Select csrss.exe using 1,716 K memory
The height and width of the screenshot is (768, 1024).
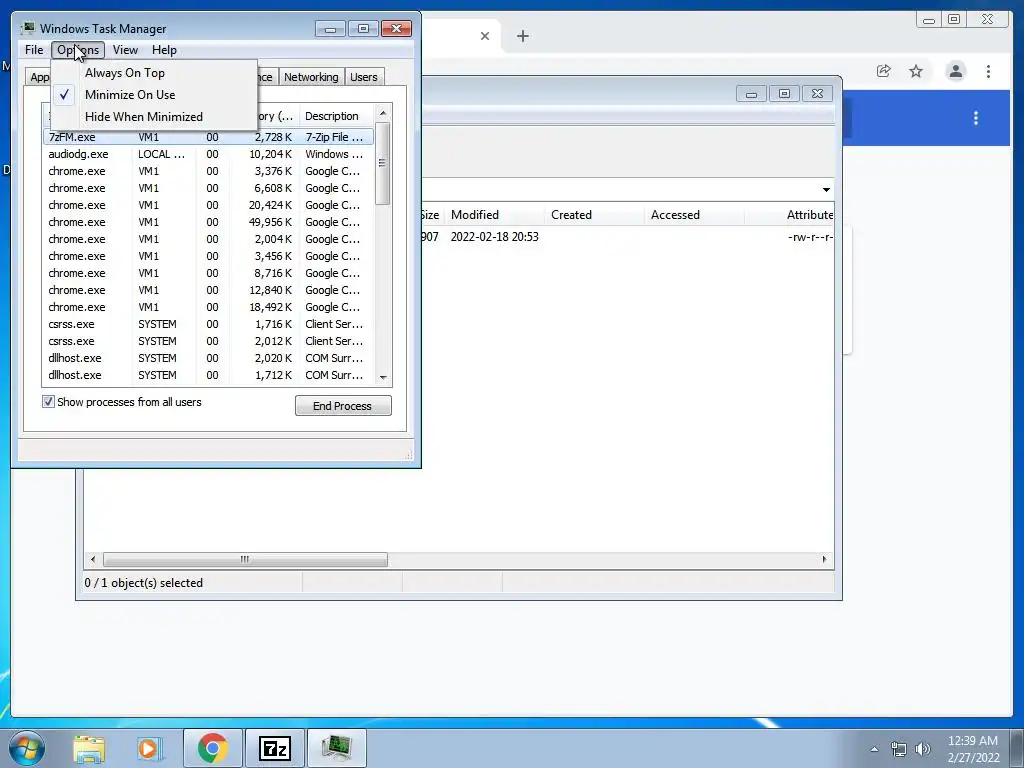click(208, 324)
